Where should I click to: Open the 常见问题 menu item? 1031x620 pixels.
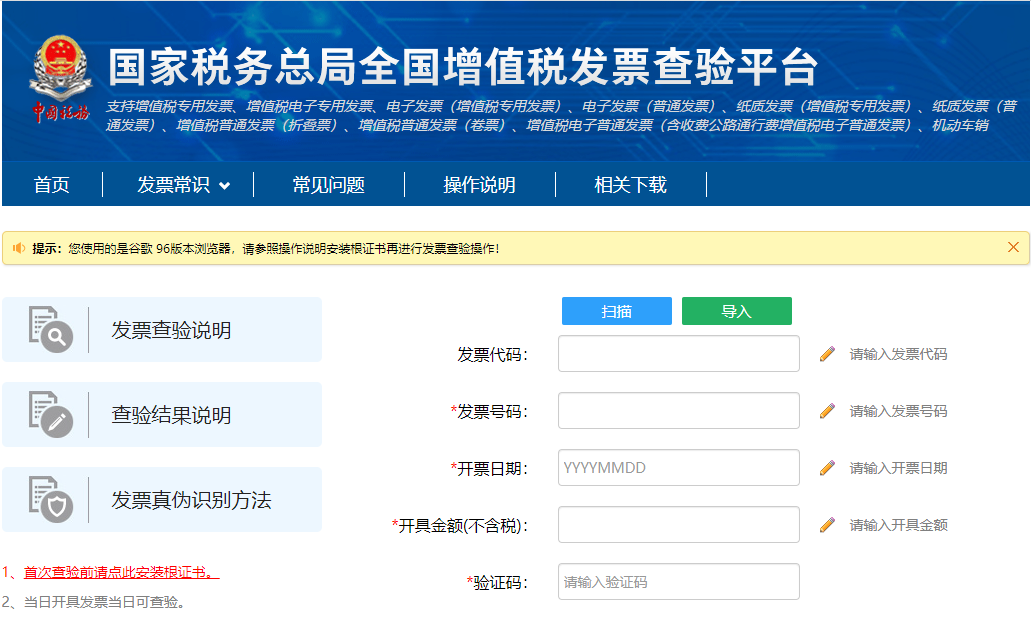pos(328,185)
